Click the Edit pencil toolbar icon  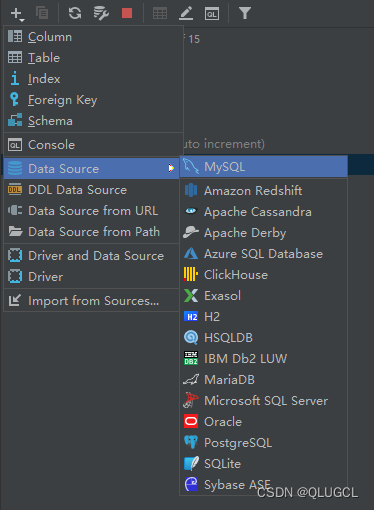click(186, 14)
